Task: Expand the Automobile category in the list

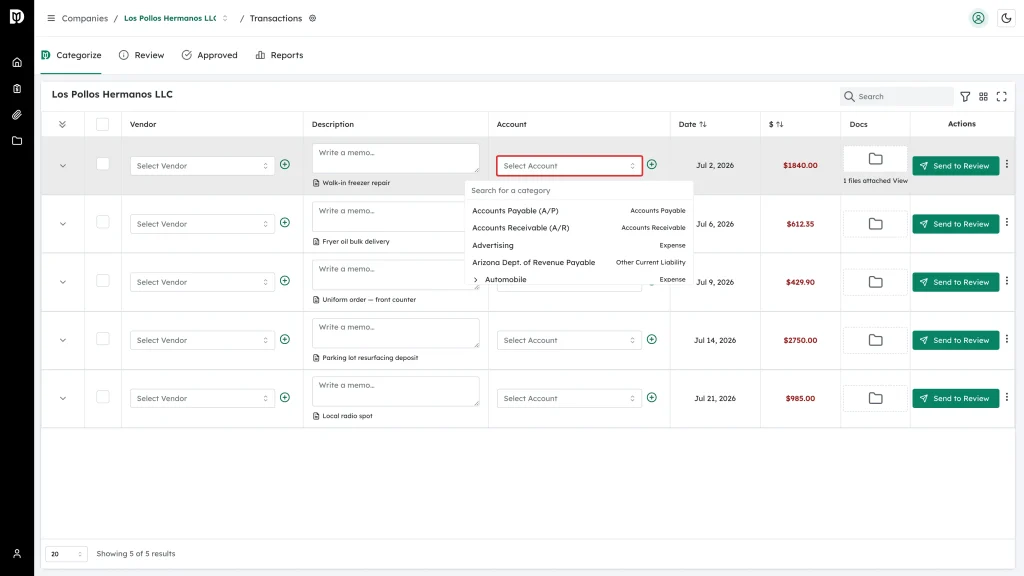Action: click(475, 280)
